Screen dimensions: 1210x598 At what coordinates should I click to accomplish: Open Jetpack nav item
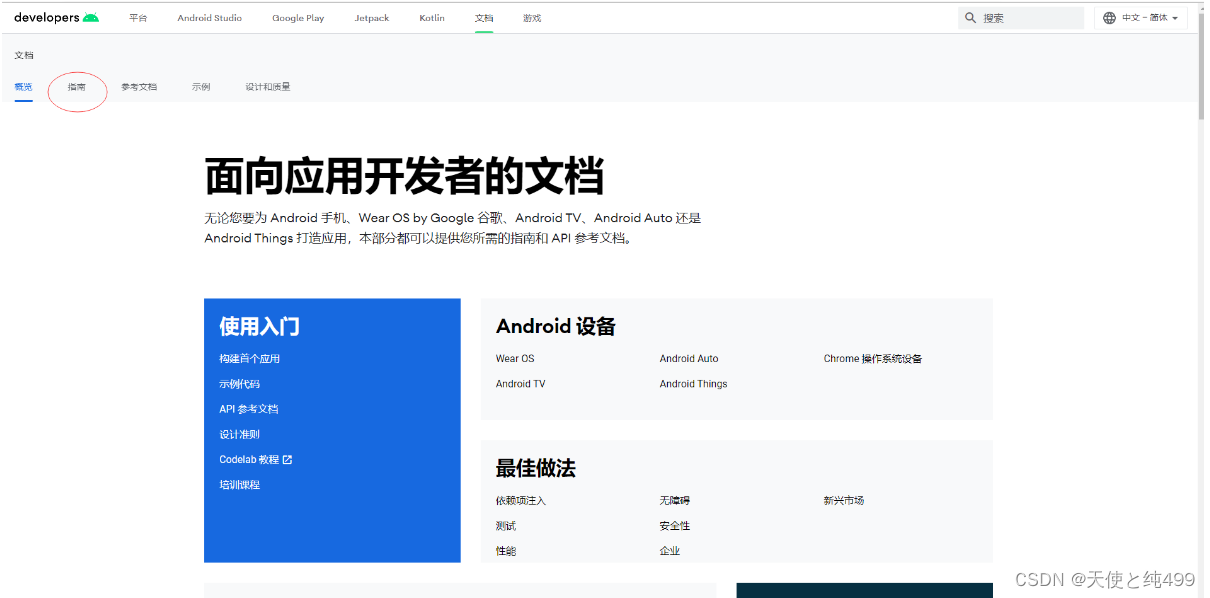(x=372, y=18)
